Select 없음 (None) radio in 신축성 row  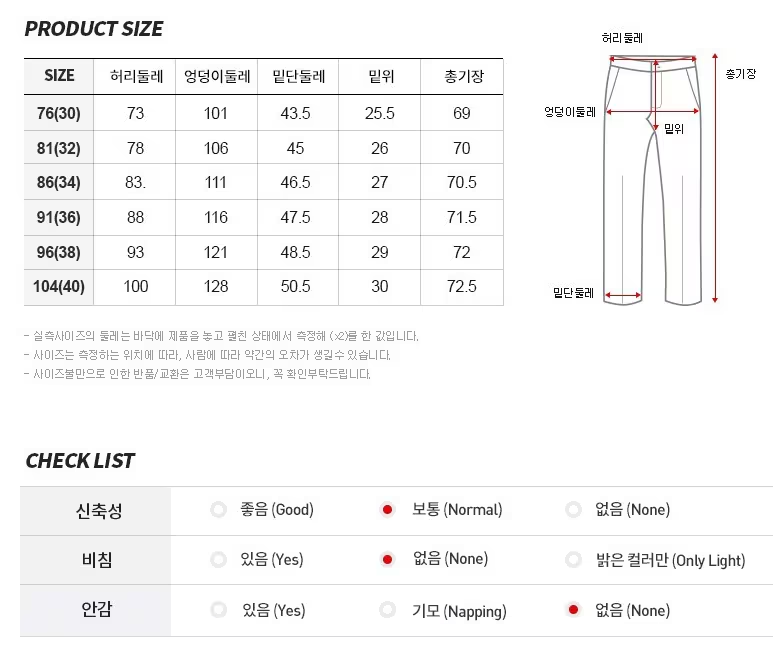573,509
